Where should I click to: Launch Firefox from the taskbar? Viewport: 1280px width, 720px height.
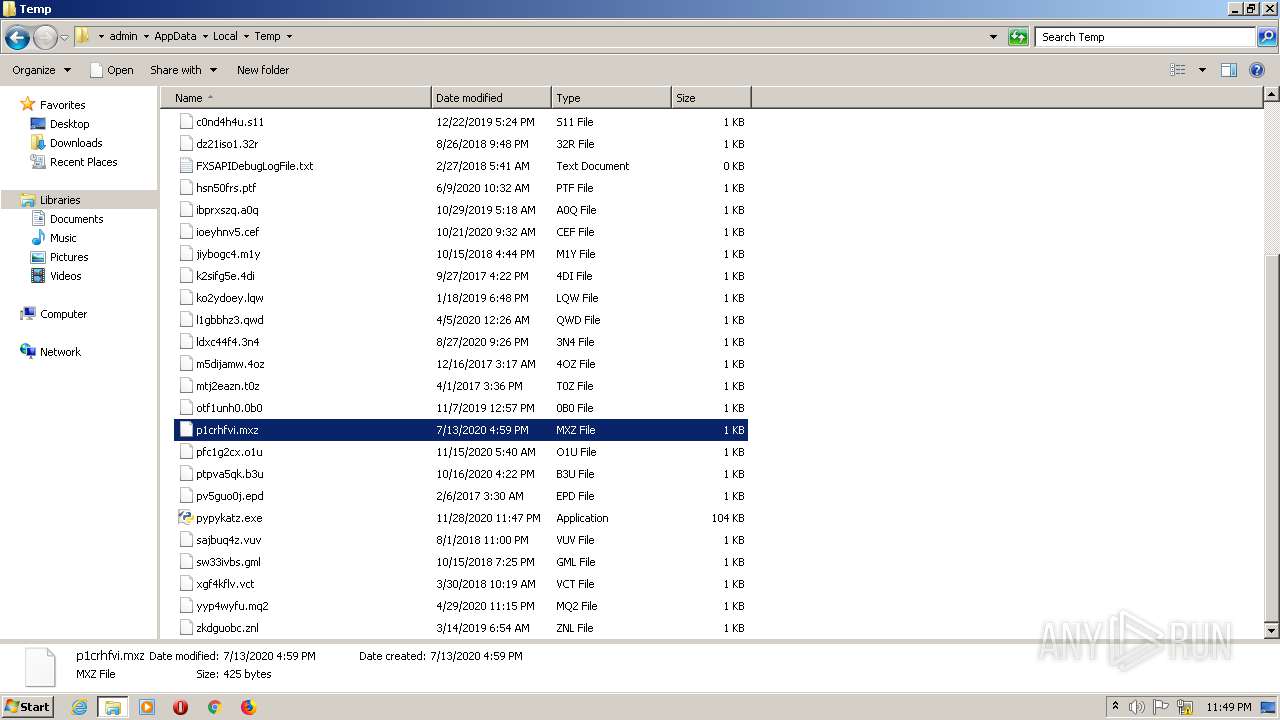(x=248, y=707)
